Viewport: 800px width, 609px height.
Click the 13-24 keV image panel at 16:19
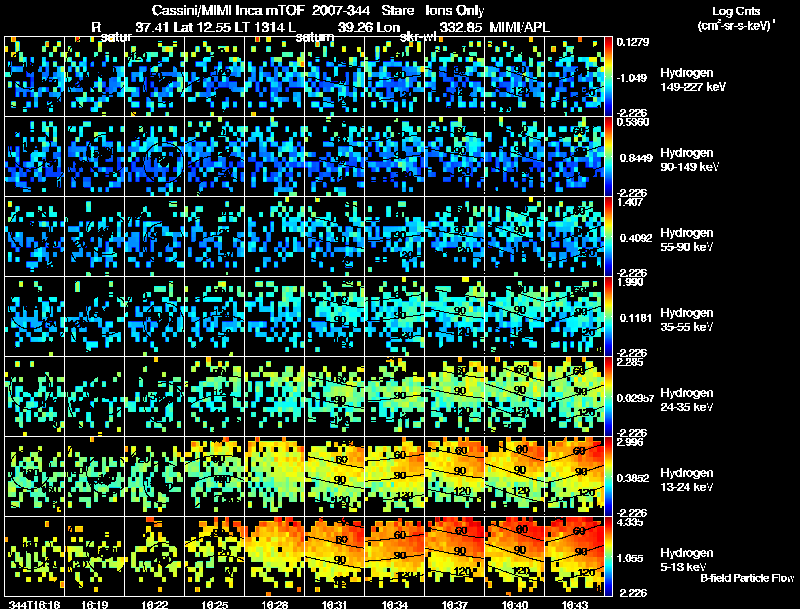tap(94, 476)
